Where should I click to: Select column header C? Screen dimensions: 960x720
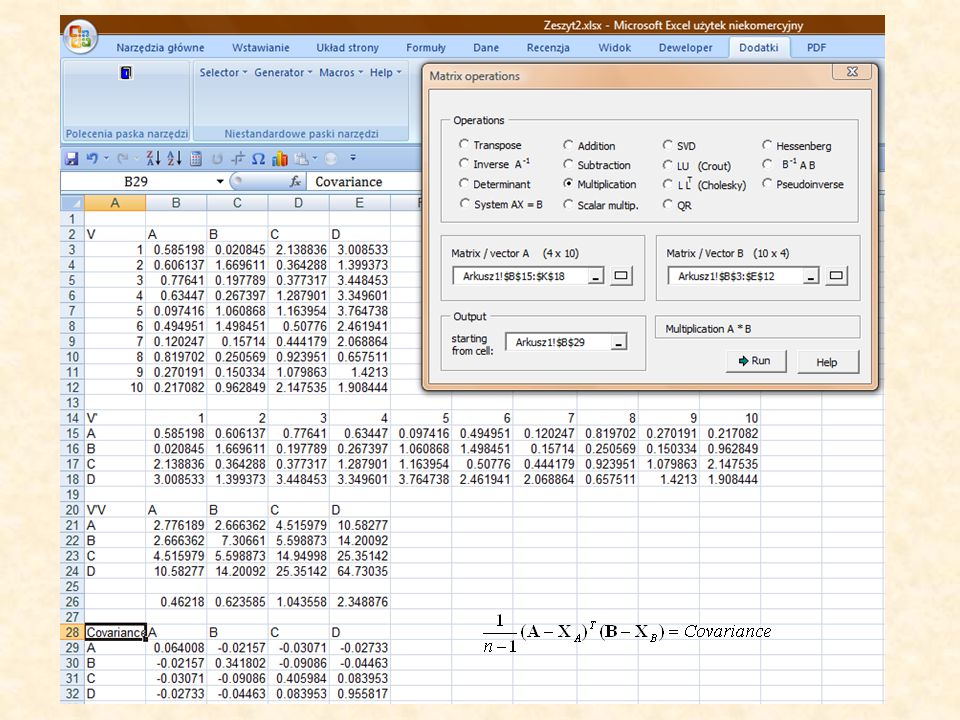(237, 203)
